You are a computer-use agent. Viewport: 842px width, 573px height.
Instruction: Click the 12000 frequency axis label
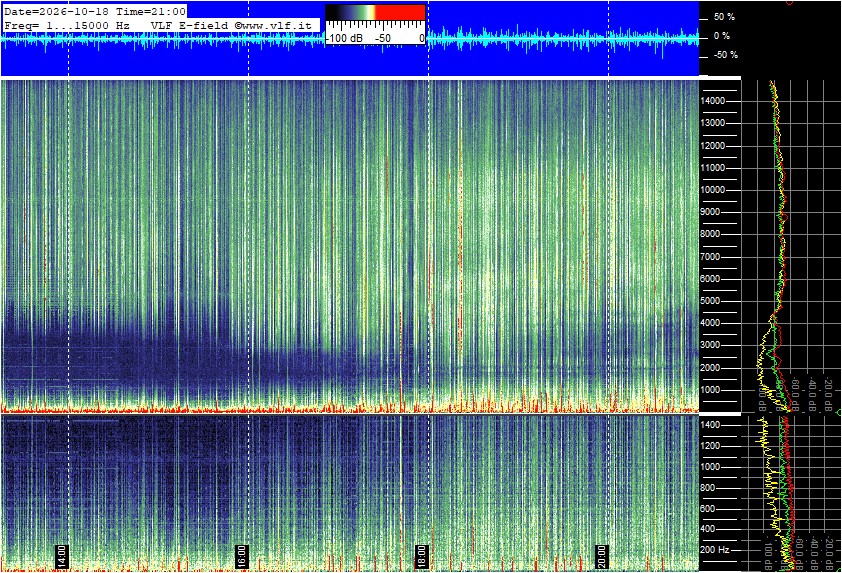click(713, 146)
